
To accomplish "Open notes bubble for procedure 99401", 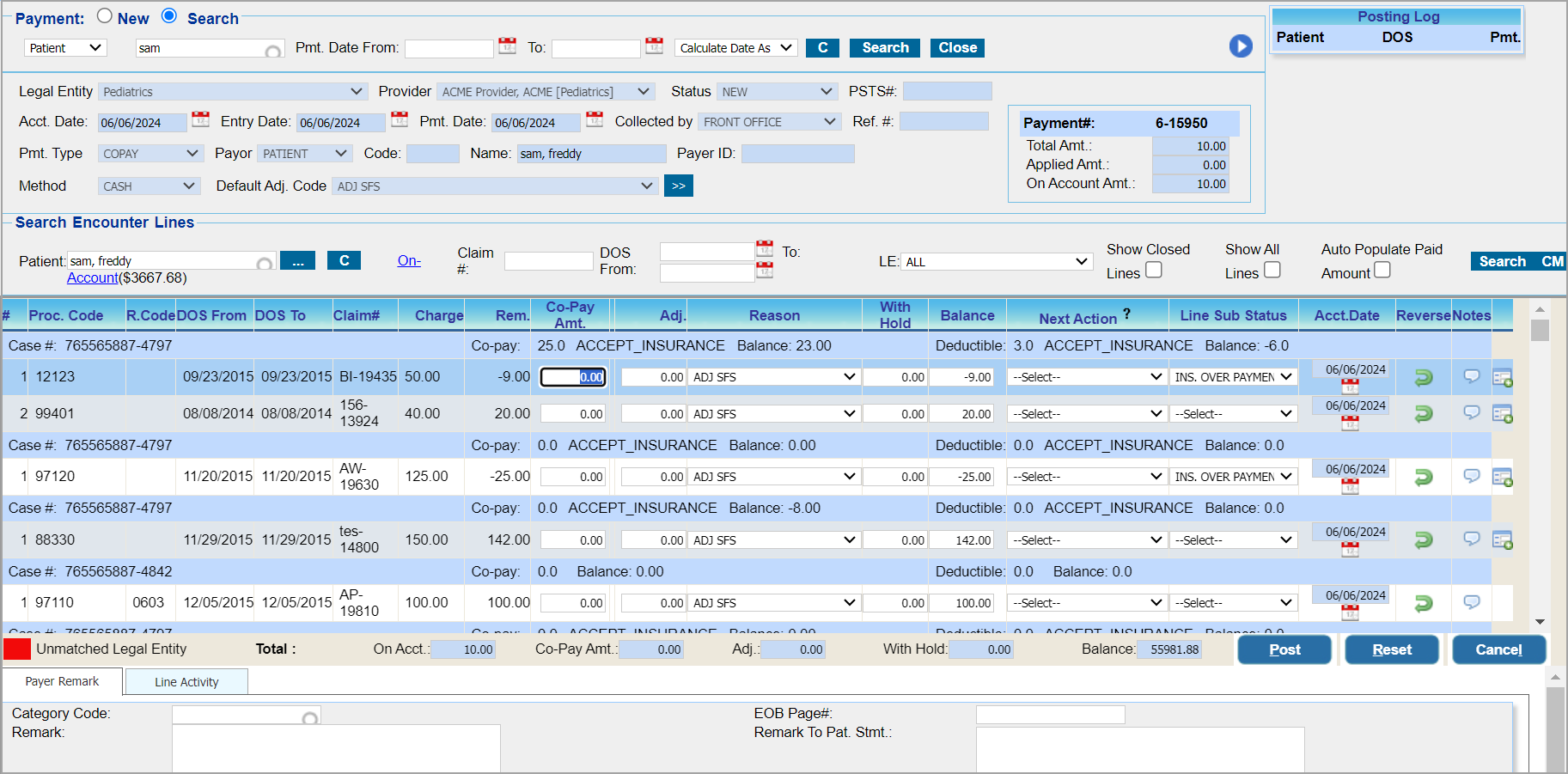I will click(1471, 413).
